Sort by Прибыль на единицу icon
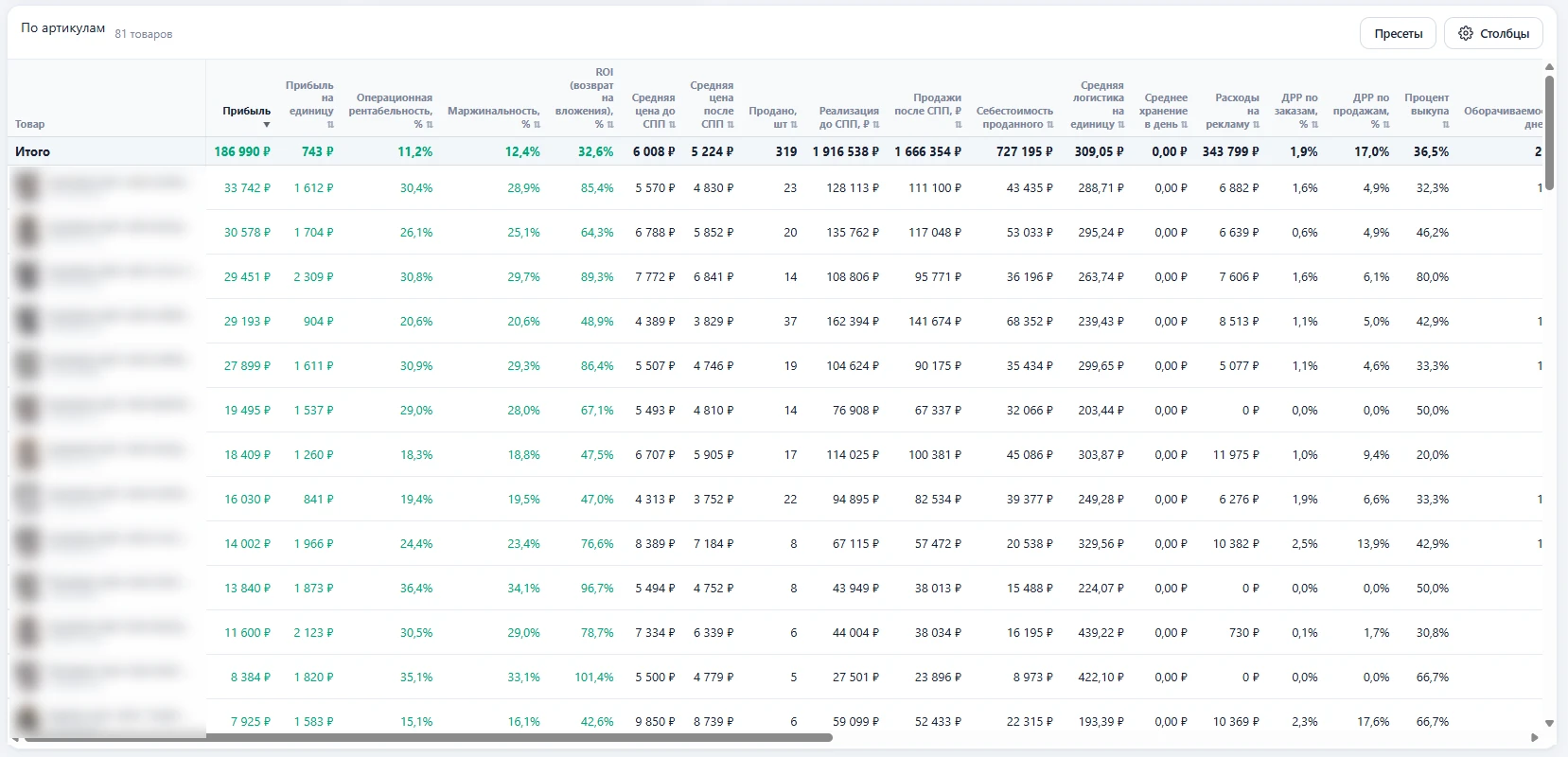The height and width of the screenshot is (757, 1568). point(330,125)
